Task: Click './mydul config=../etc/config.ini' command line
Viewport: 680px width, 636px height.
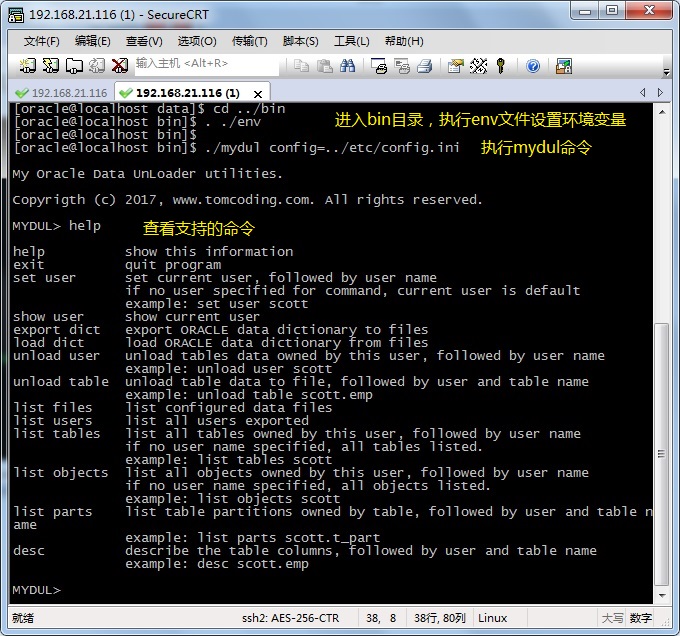Action: coord(332,147)
